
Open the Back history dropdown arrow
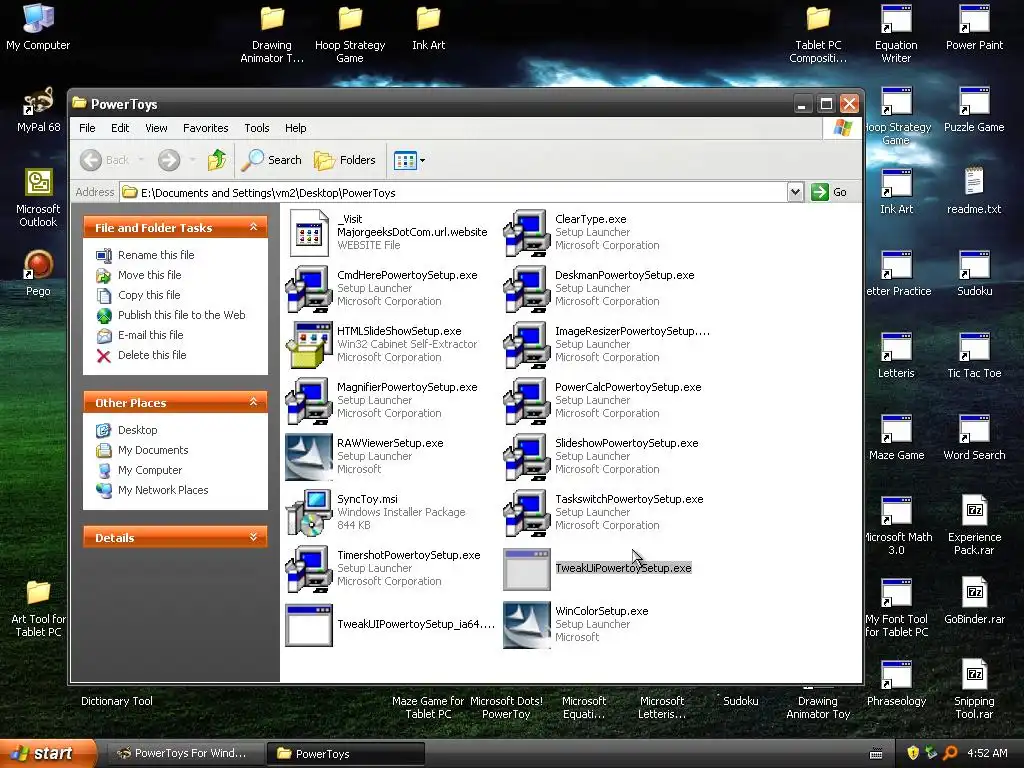coord(140,160)
